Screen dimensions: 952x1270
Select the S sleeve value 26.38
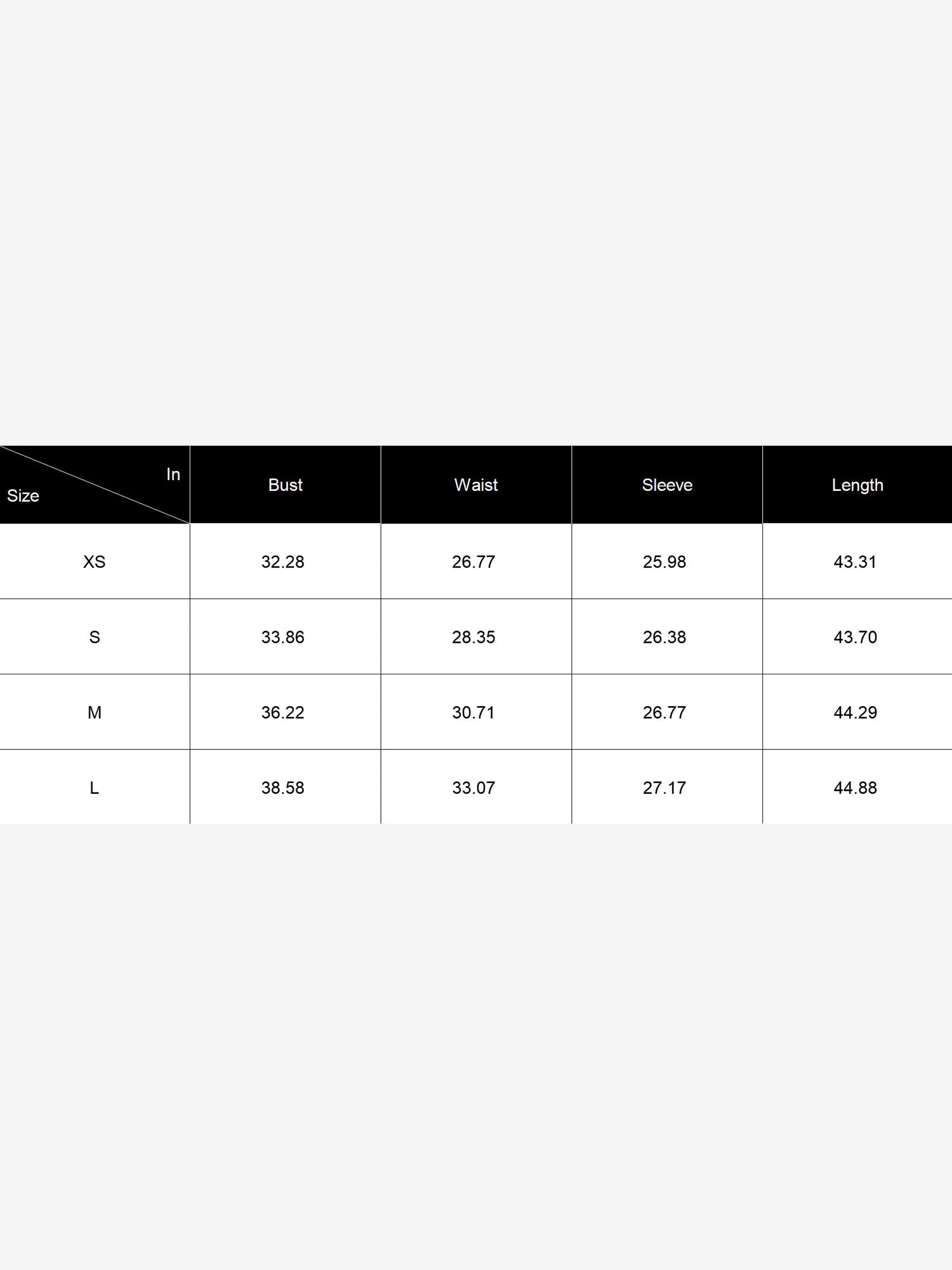pyautogui.click(x=664, y=637)
